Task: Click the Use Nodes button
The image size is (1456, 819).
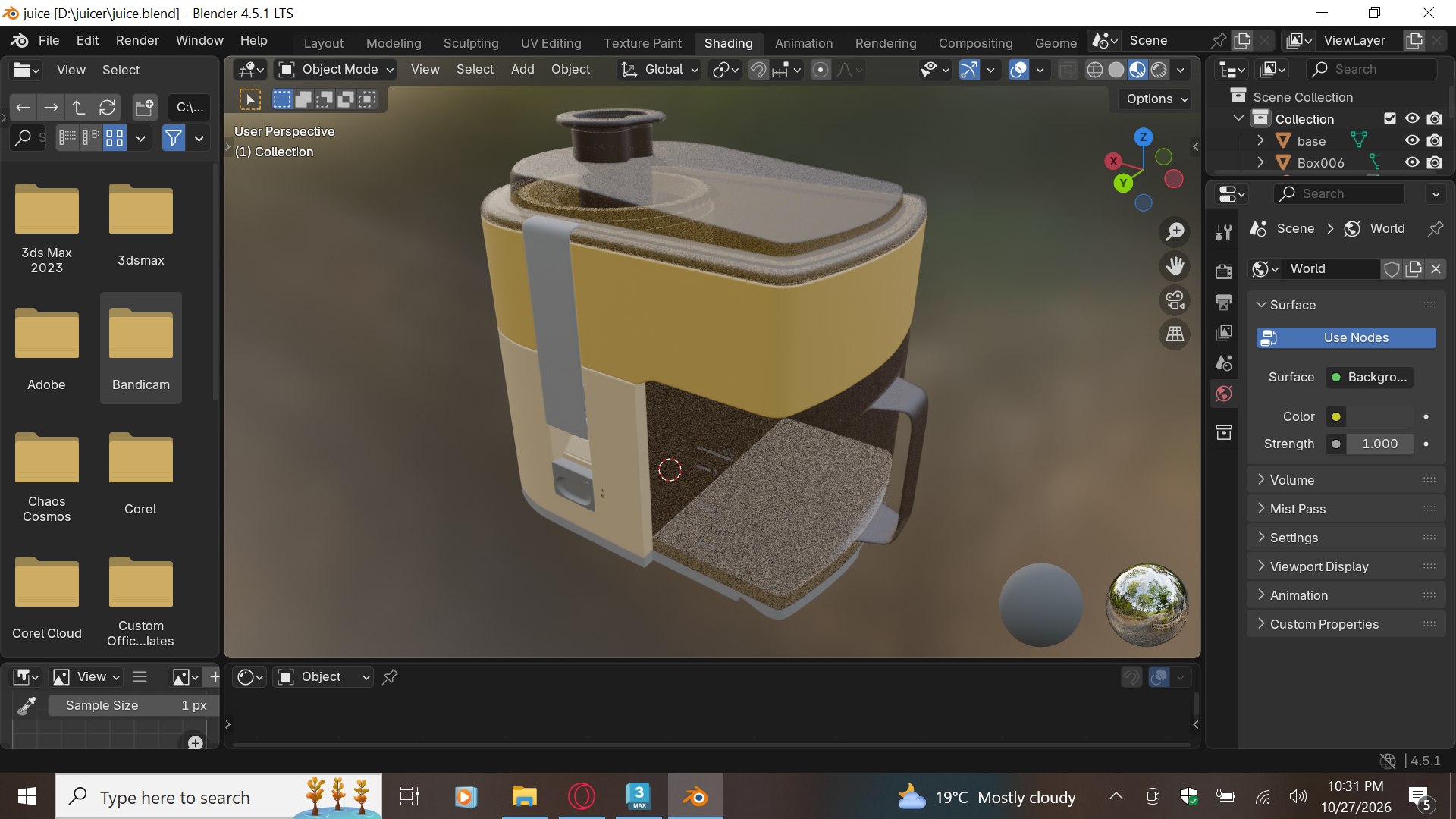Action: pyautogui.click(x=1346, y=337)
